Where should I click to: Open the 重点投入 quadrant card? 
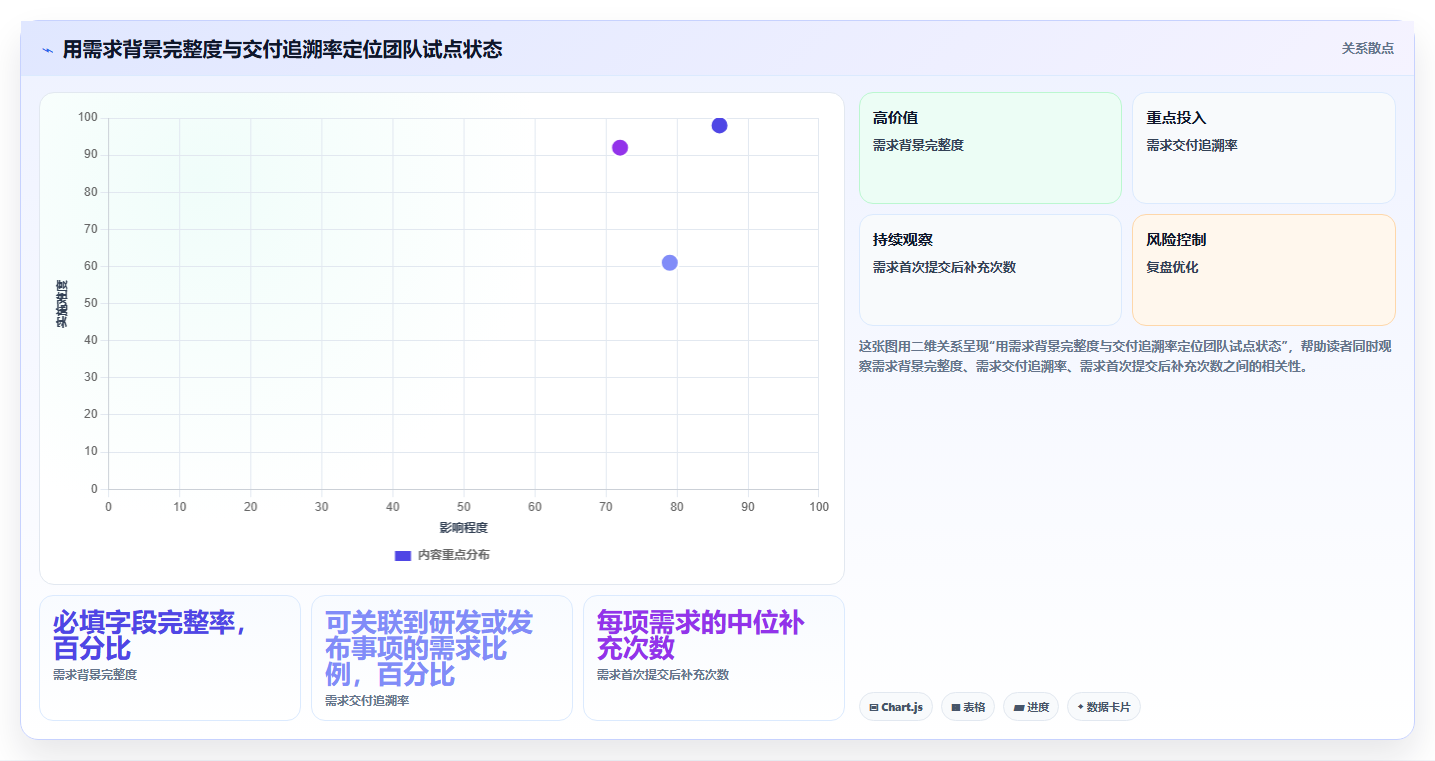1264,148
